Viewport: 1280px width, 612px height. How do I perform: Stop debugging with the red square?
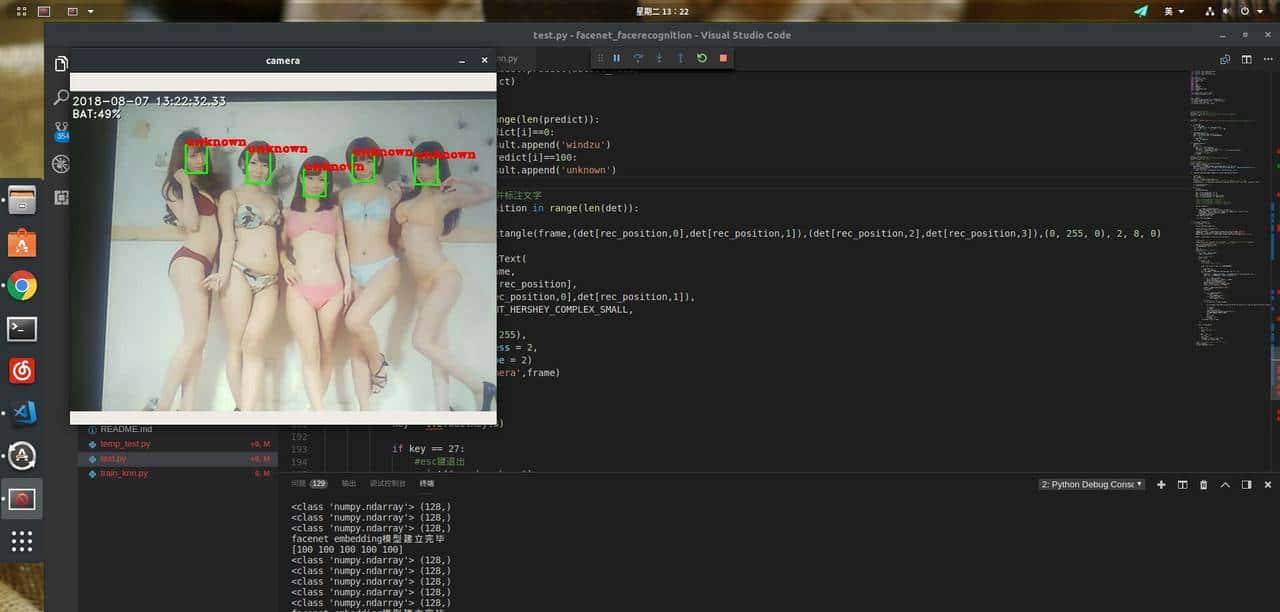point(723,58)
